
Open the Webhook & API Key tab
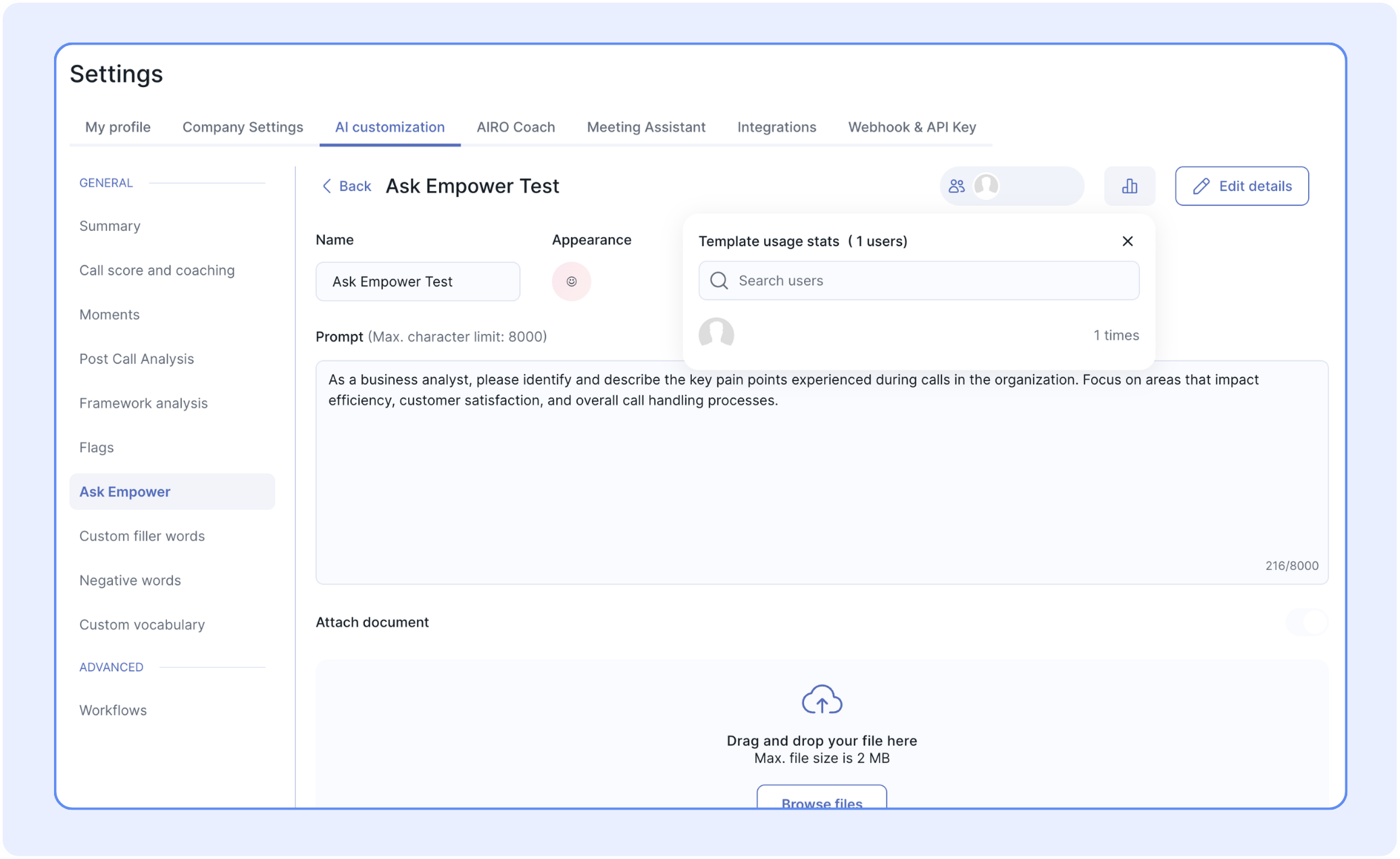pyautogui.click(x=911, y=127)
